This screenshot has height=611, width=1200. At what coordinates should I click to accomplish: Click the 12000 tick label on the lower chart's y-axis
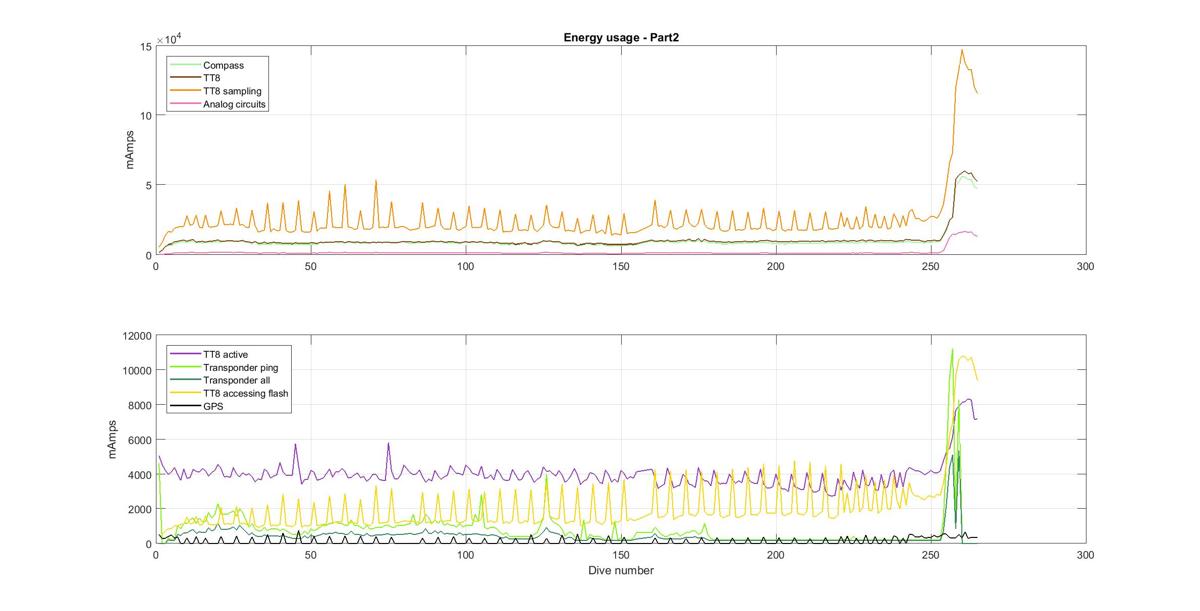coord(137,336)
